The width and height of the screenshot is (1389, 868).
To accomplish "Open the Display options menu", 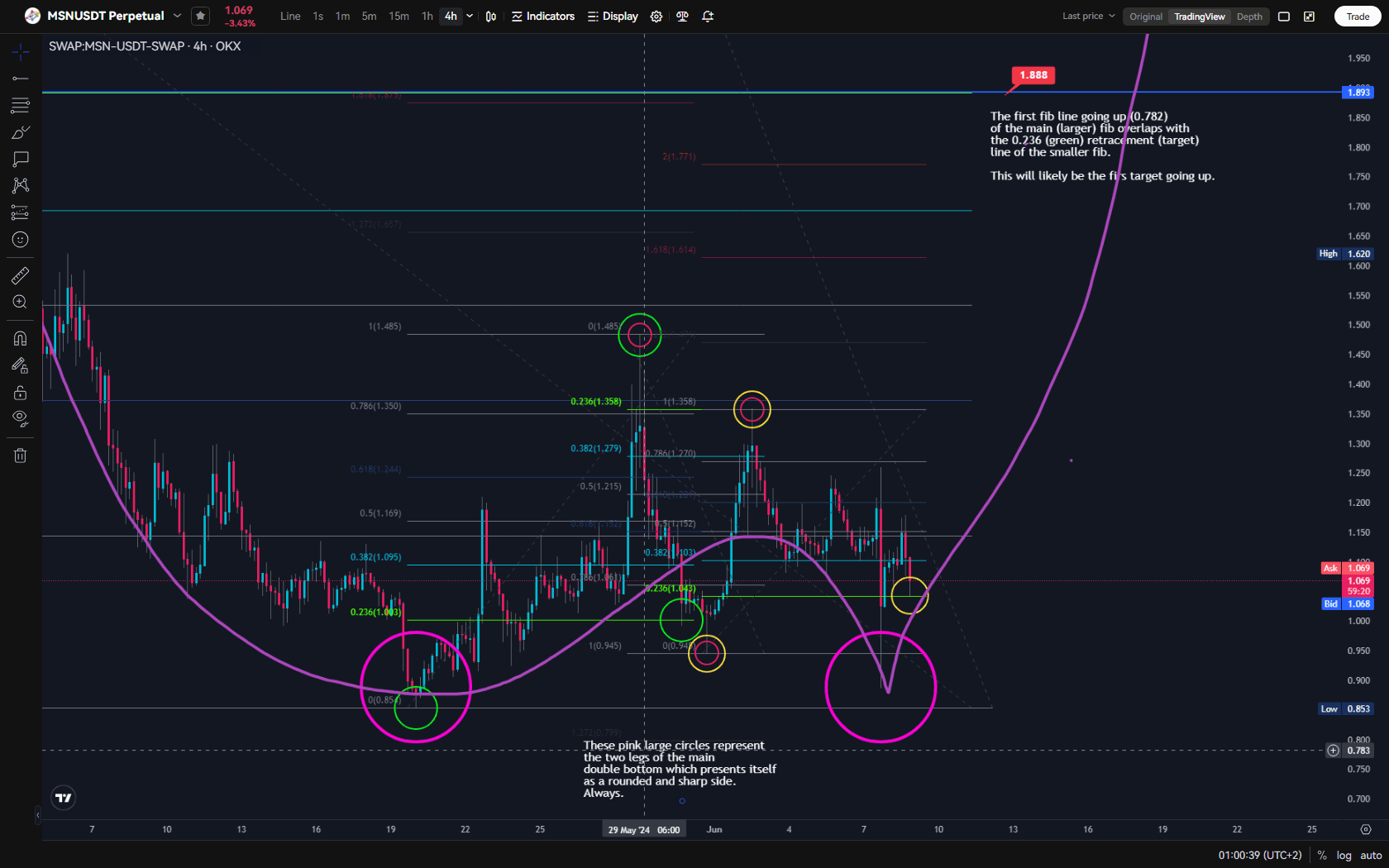I will 613,17.
